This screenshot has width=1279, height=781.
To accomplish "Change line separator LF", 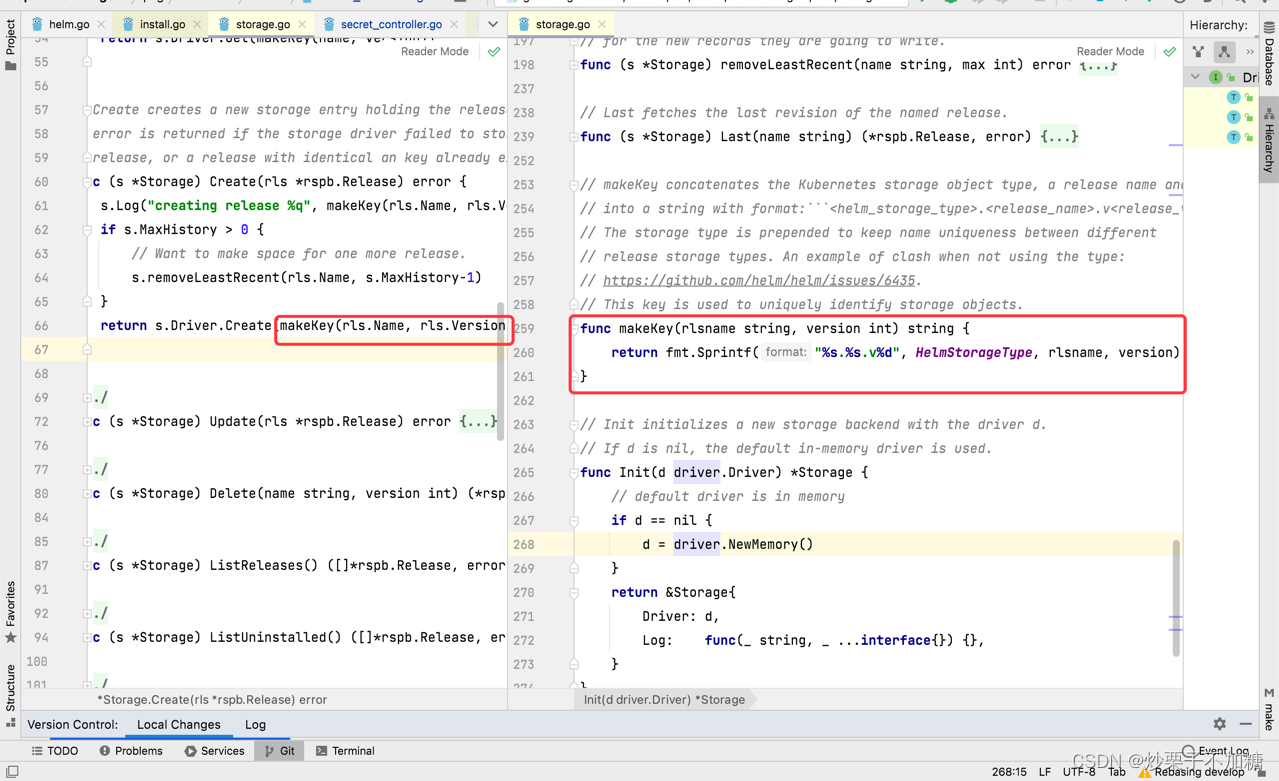I will 1044,772.
